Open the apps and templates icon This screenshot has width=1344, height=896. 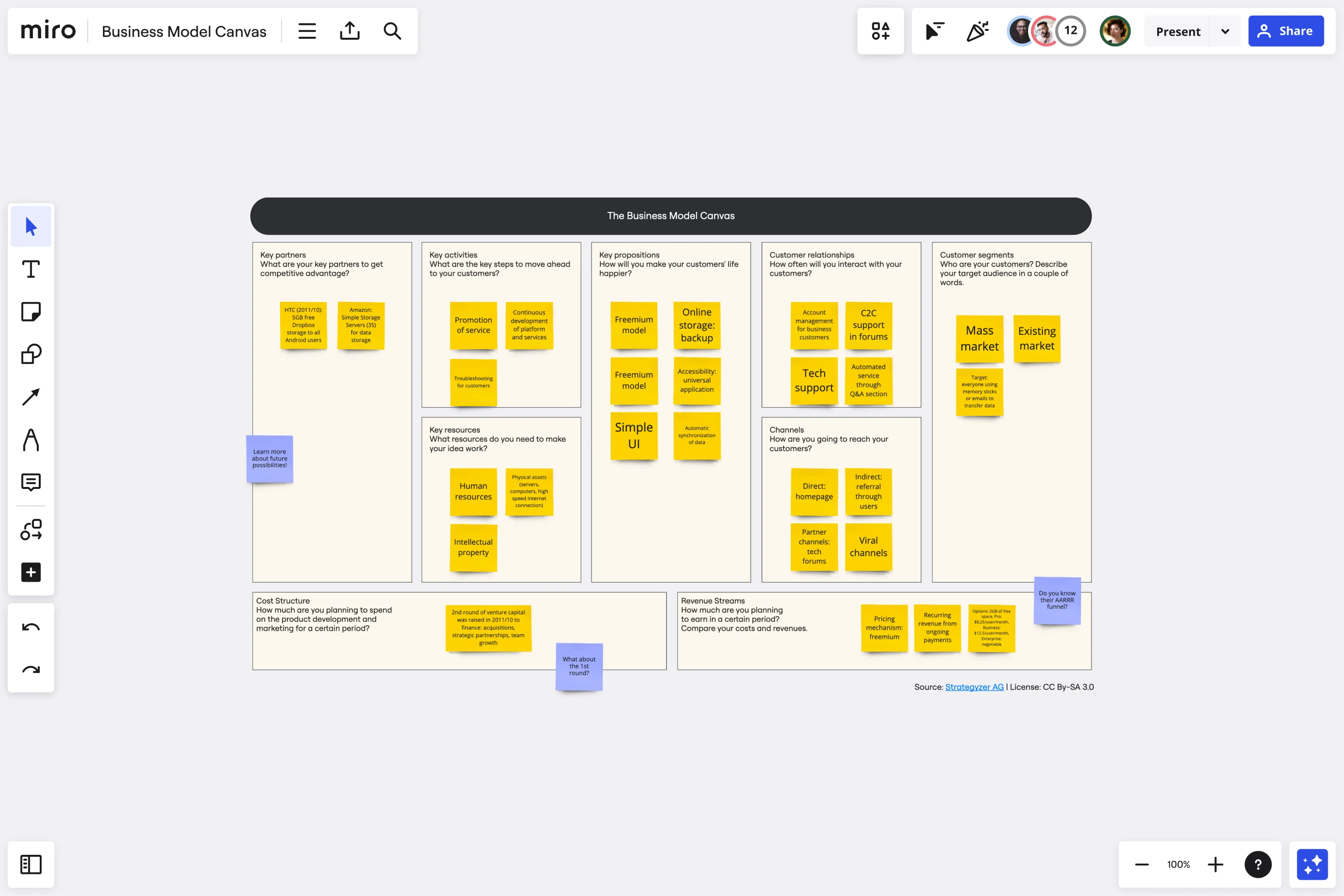pyautogui.click(x=880, y=31)
